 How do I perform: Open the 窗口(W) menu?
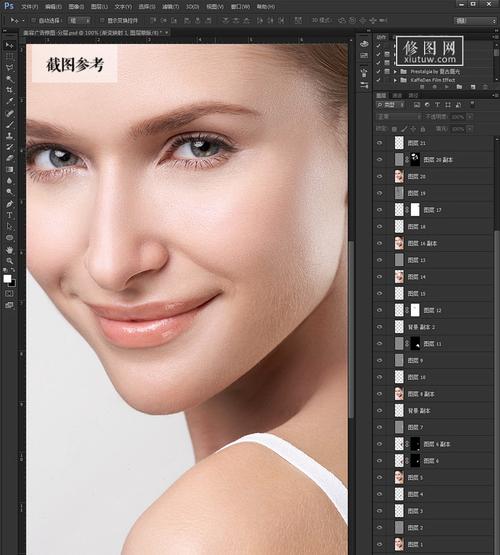point(240,7)
